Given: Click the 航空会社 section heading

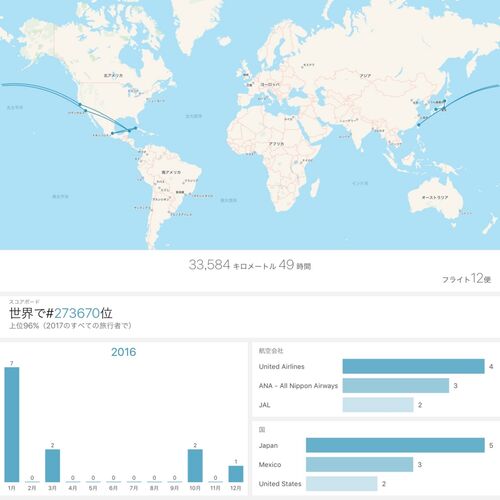Looking at the screenshot, I should tap(271, 351).
